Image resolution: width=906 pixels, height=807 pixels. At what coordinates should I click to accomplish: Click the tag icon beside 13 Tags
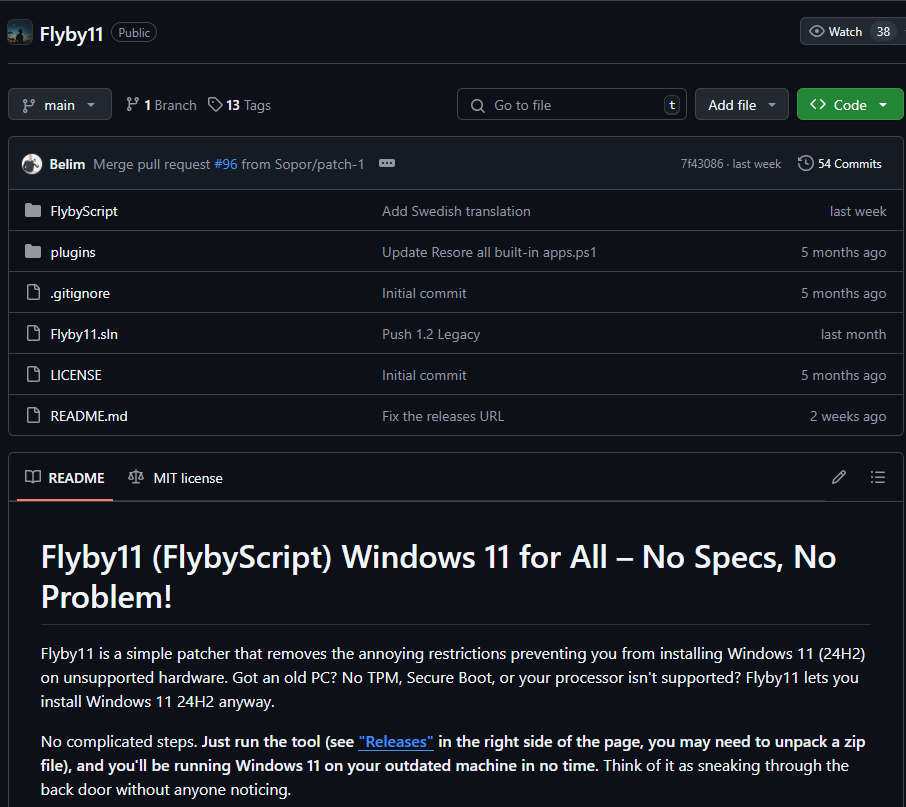pos(215,105)
